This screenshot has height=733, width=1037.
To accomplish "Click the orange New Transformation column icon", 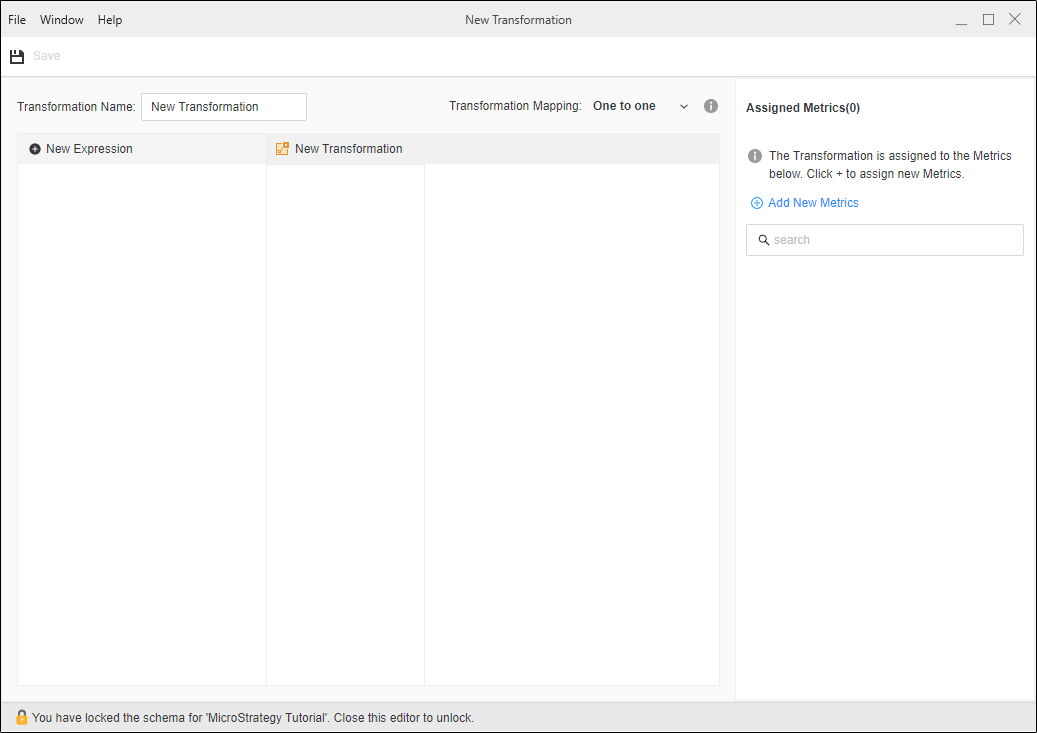I will (x=282, y=149).
